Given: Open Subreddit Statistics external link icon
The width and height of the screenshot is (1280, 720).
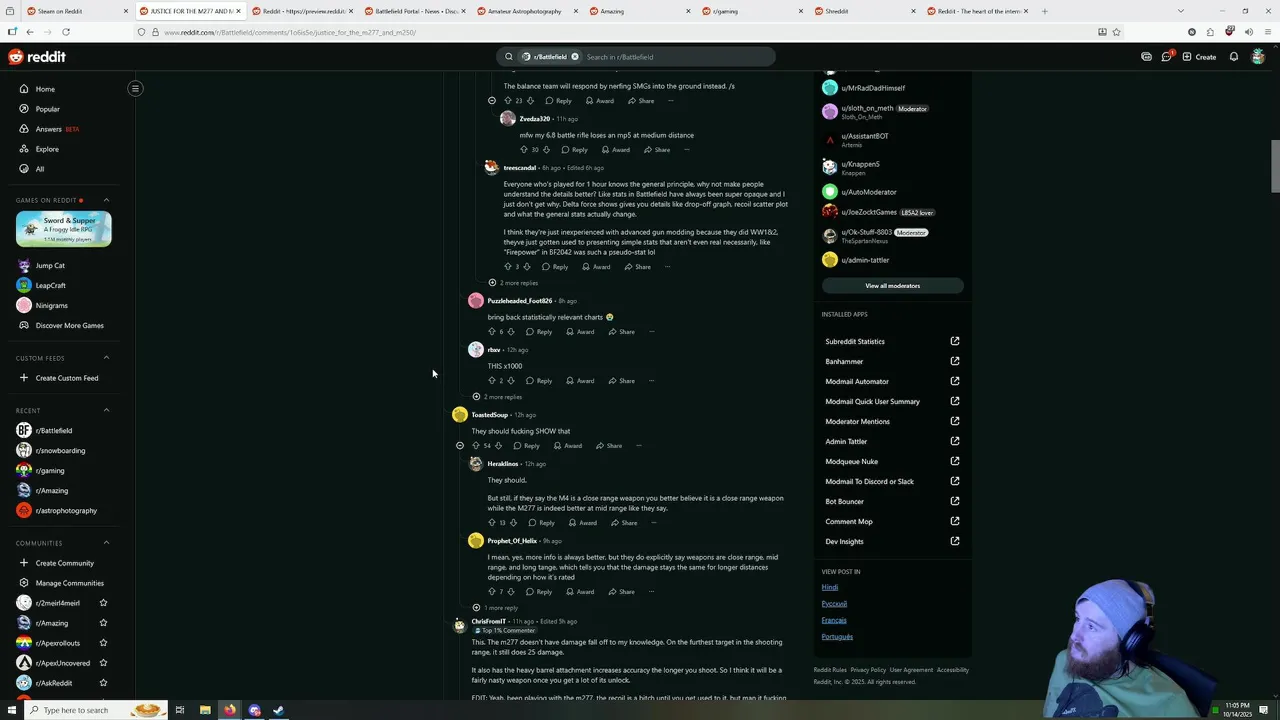Looking at the screenshot, I should click(955, 341).
